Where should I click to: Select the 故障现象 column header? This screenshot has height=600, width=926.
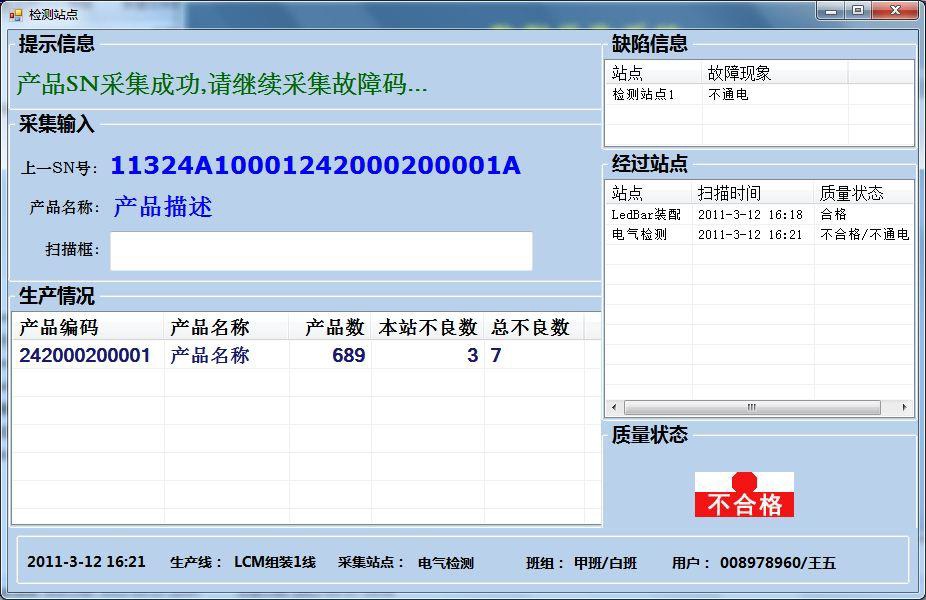tap(775, 73)
